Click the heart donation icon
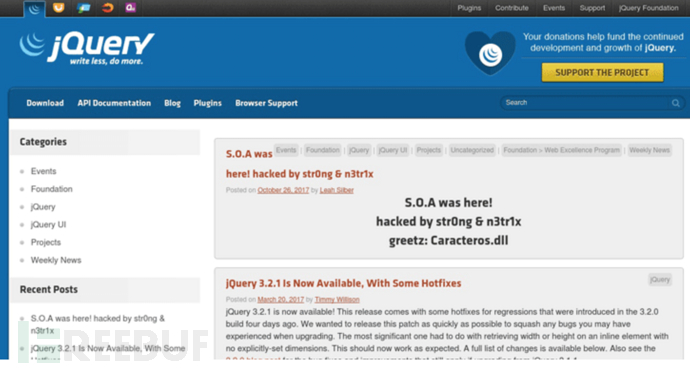The width and height of the screenshot is (690, 370). (490, 52)
